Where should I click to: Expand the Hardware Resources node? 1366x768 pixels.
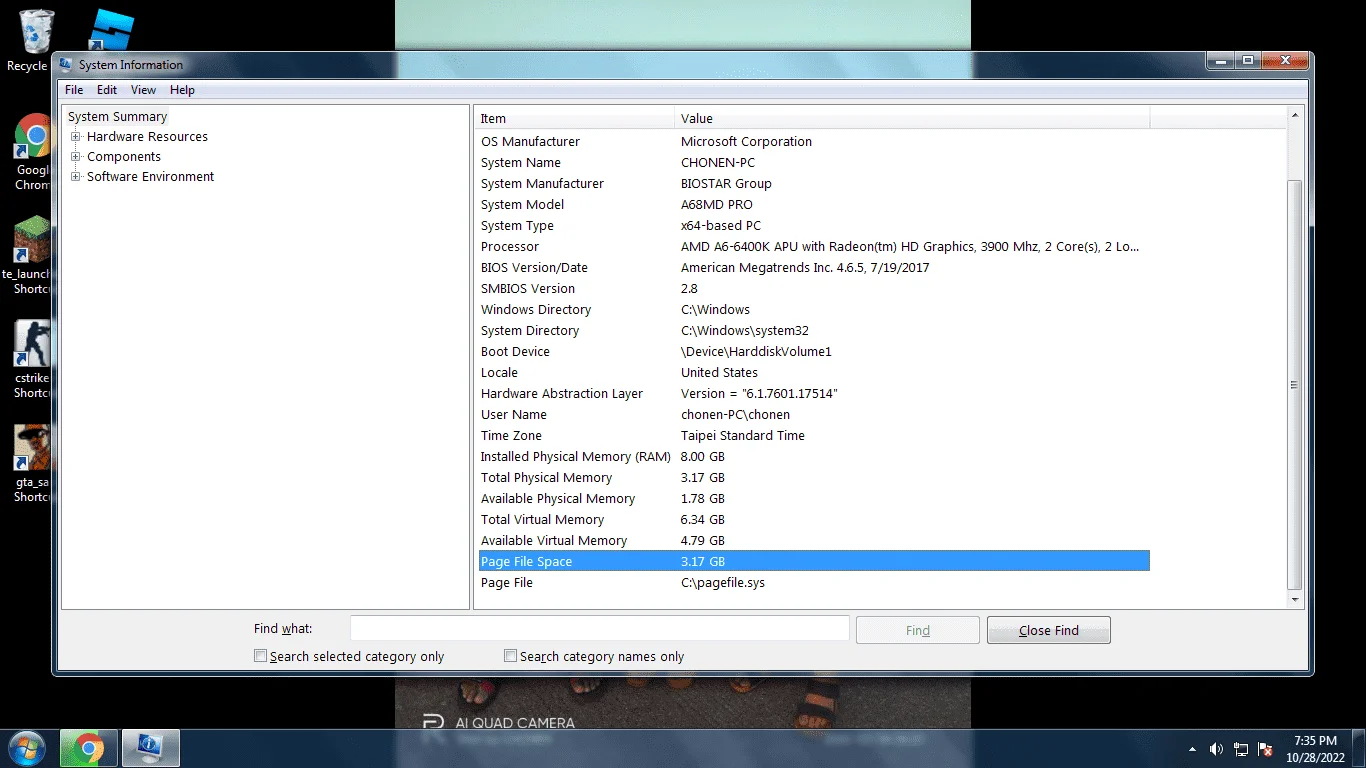(76, 137)
